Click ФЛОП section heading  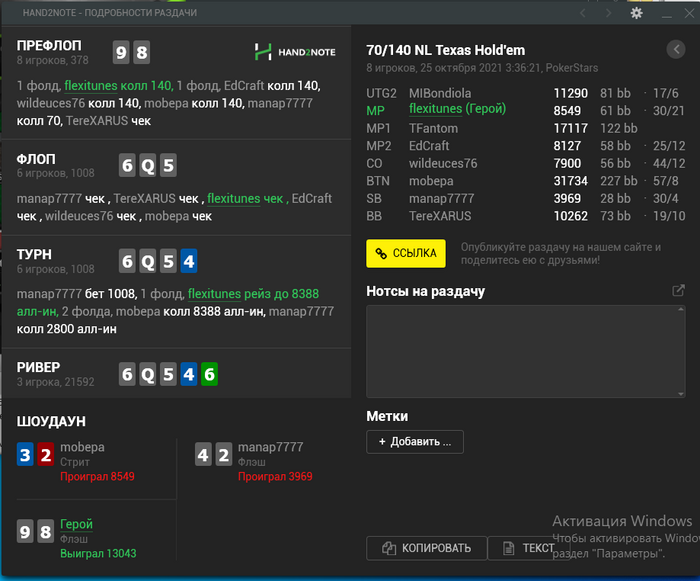coord(36,159)
